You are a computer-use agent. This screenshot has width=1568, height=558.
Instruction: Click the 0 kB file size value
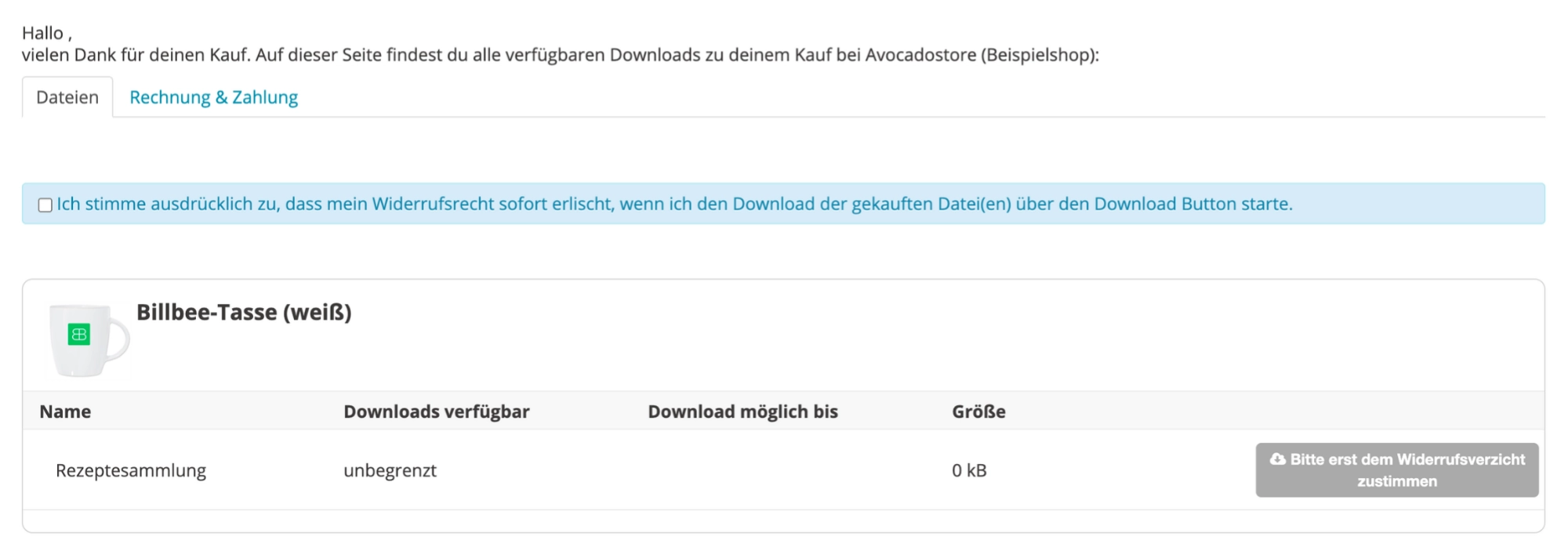pyautogui.click(x=969, y=470)
